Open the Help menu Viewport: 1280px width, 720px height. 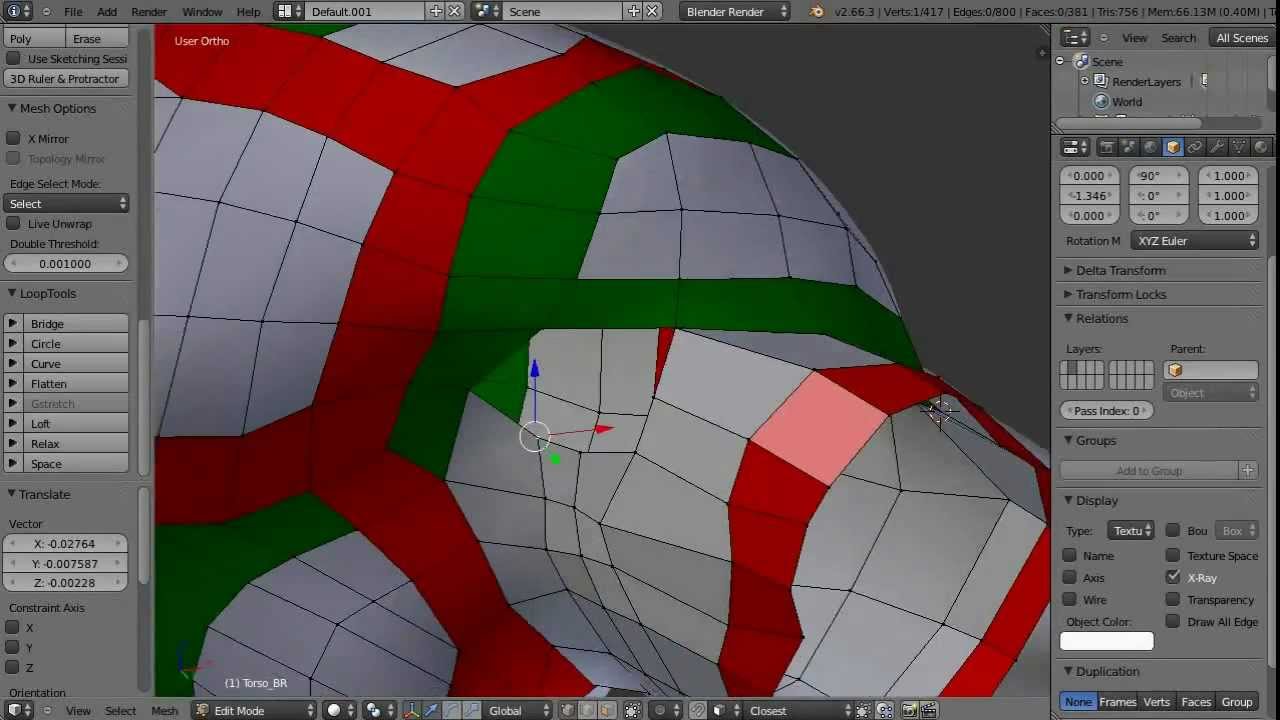(x=248, y=11)
